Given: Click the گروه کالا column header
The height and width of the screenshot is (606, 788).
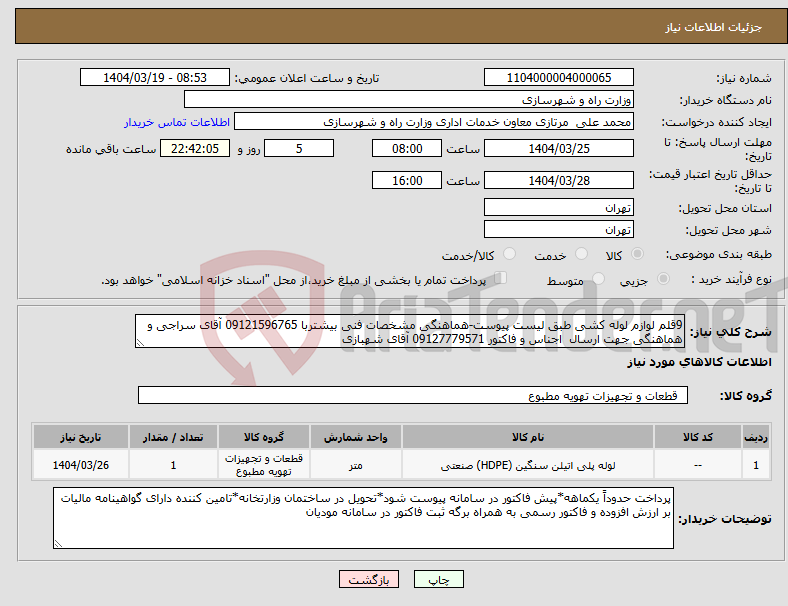Looking at the screenshot, I should [263, 437].
